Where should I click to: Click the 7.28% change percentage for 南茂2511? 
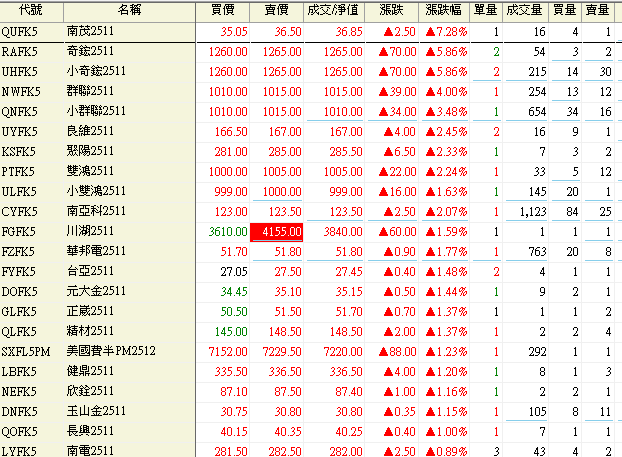446,32
